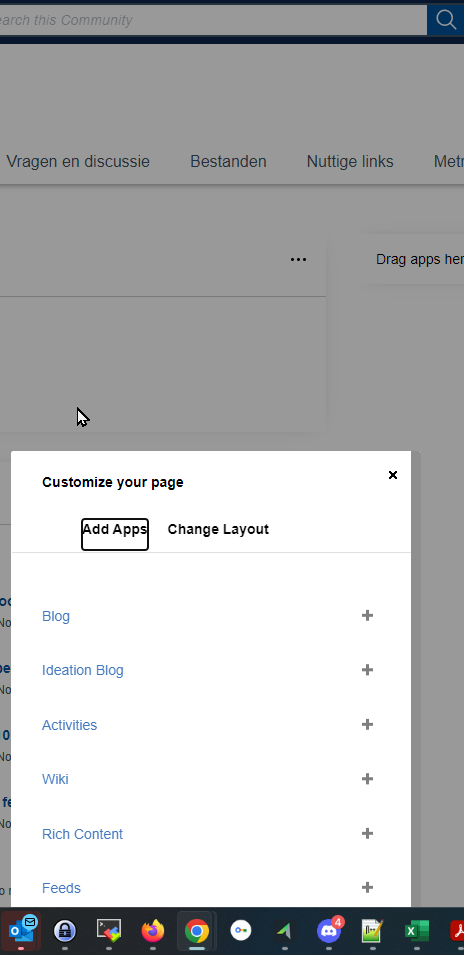Click the Rich Content link
Screen dimensions: 464x955
[82, 834]
